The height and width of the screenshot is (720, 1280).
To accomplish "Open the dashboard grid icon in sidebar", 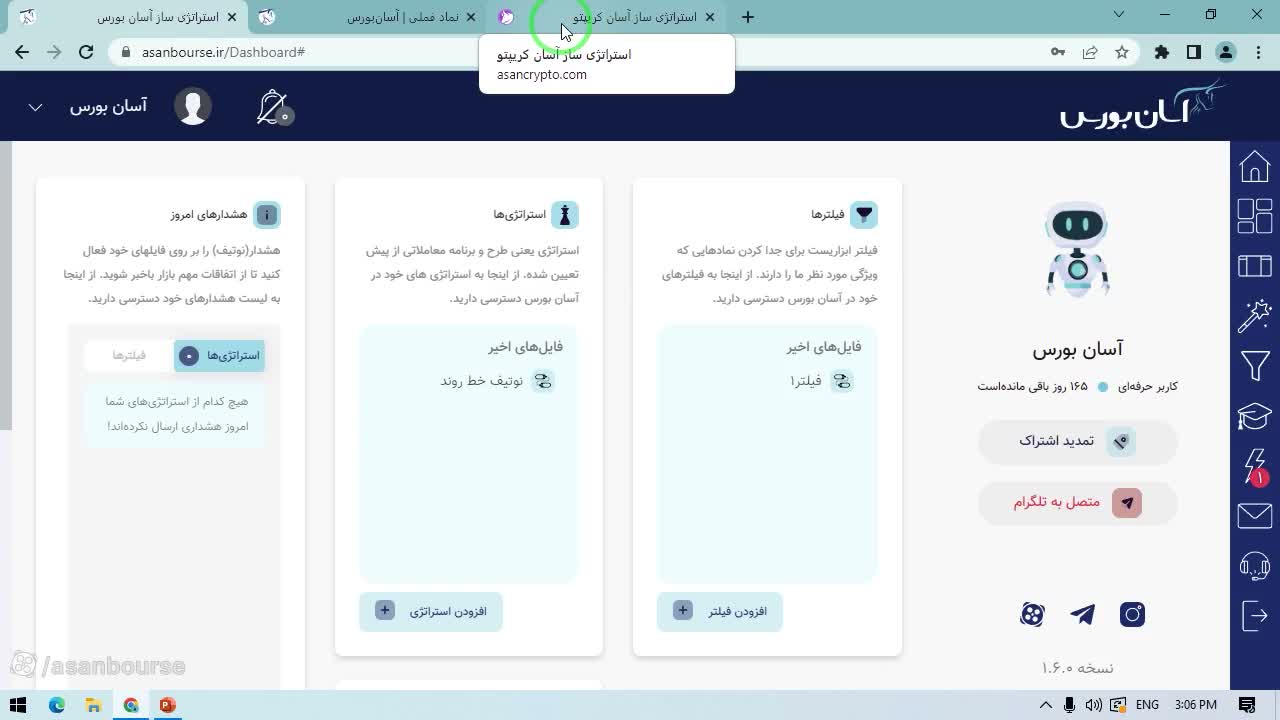I will [1254, 216].
